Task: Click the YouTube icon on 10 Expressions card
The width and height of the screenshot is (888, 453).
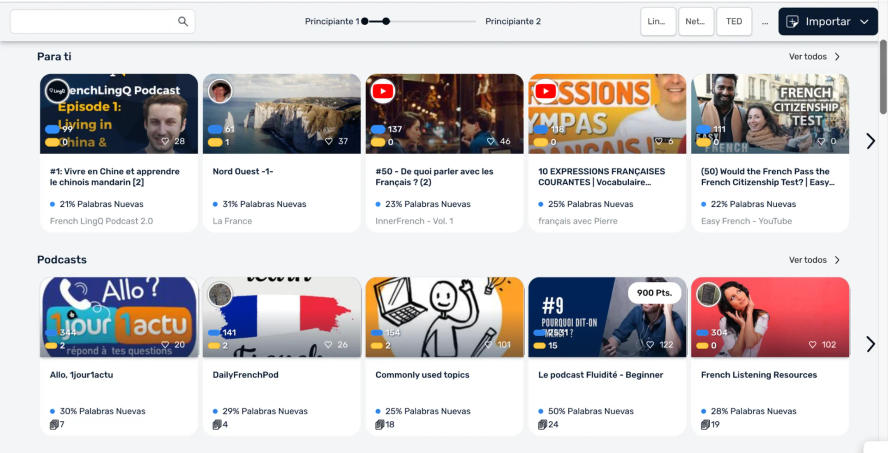Action: click(x=545, y=91)
